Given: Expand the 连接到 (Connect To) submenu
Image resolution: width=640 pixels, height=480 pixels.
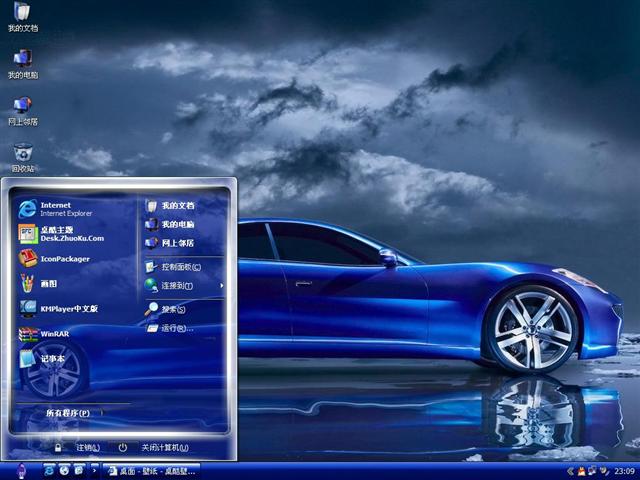Looking at the screenshot, I should point(178,286).
